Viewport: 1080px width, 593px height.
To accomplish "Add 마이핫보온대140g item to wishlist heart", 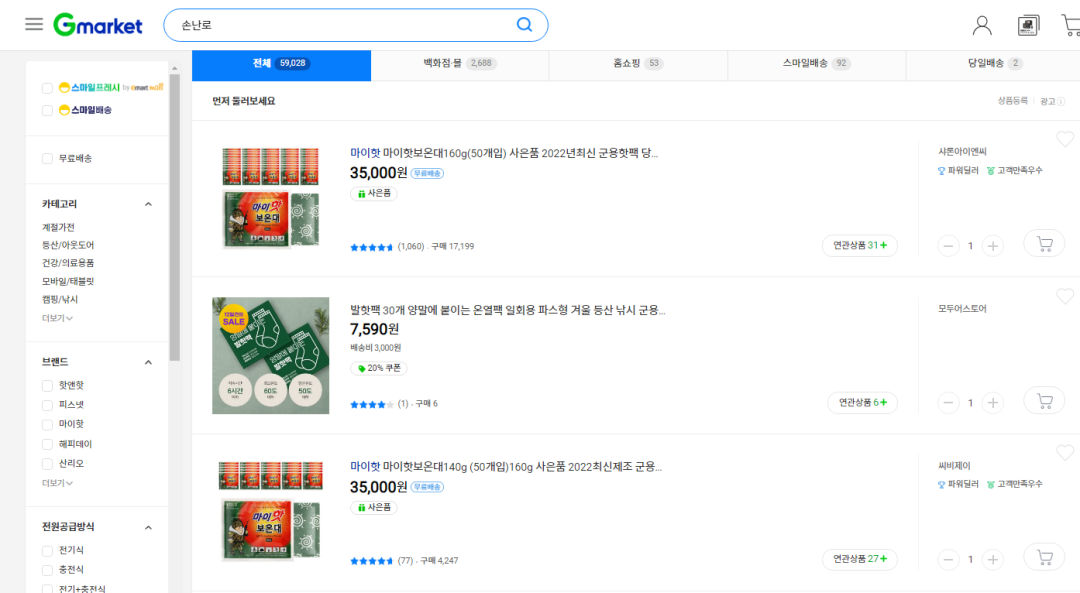I will click(x=1065, y=452).
